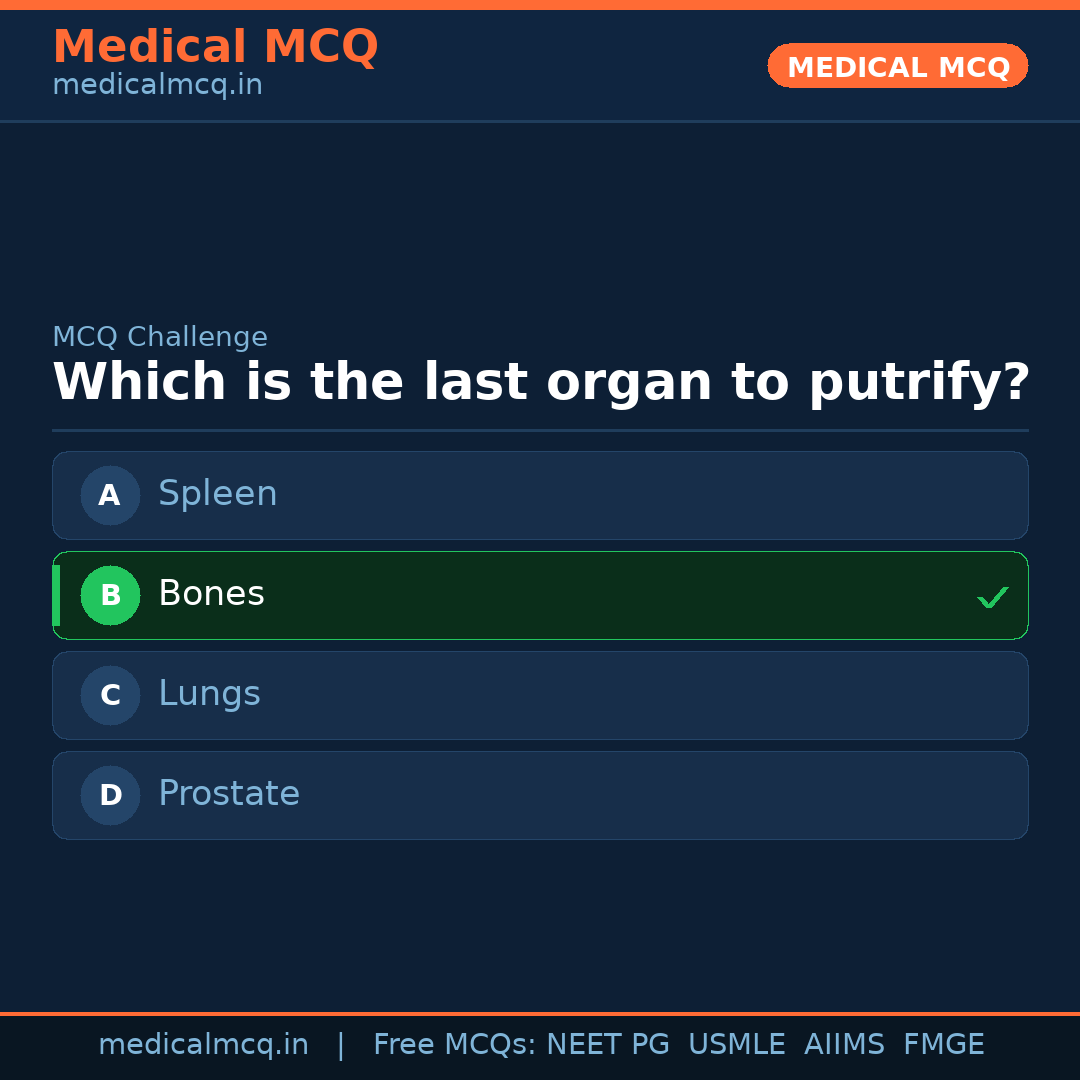The image size is (1080, 1080).
Task: Select the Spleen answer option
Action: 540,495
